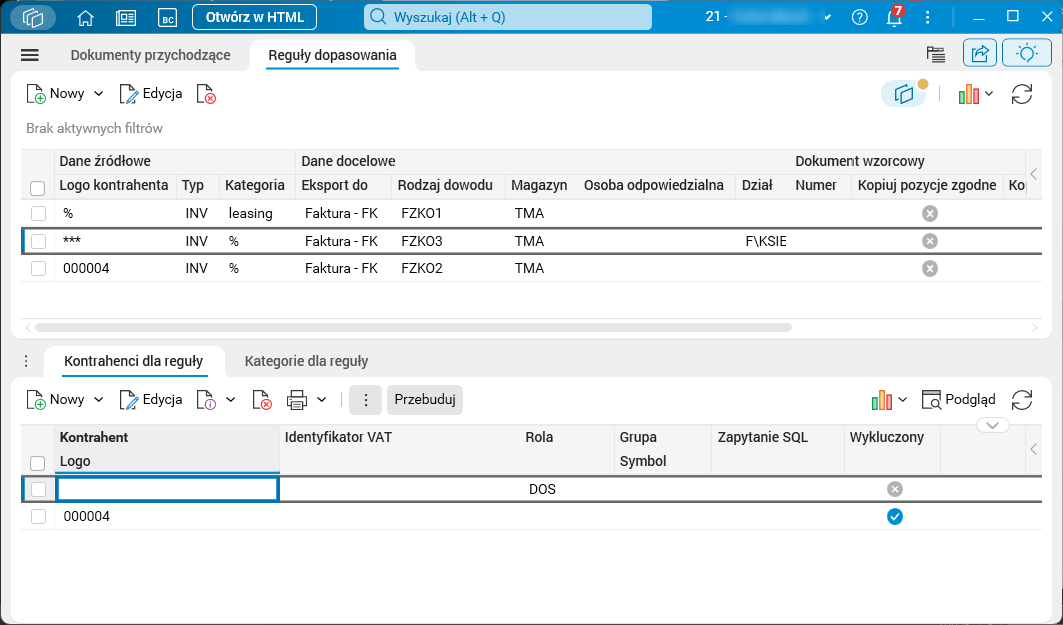
Task: Click the delete rule icon beside the top Edycja
Action: tap(206, 94)
